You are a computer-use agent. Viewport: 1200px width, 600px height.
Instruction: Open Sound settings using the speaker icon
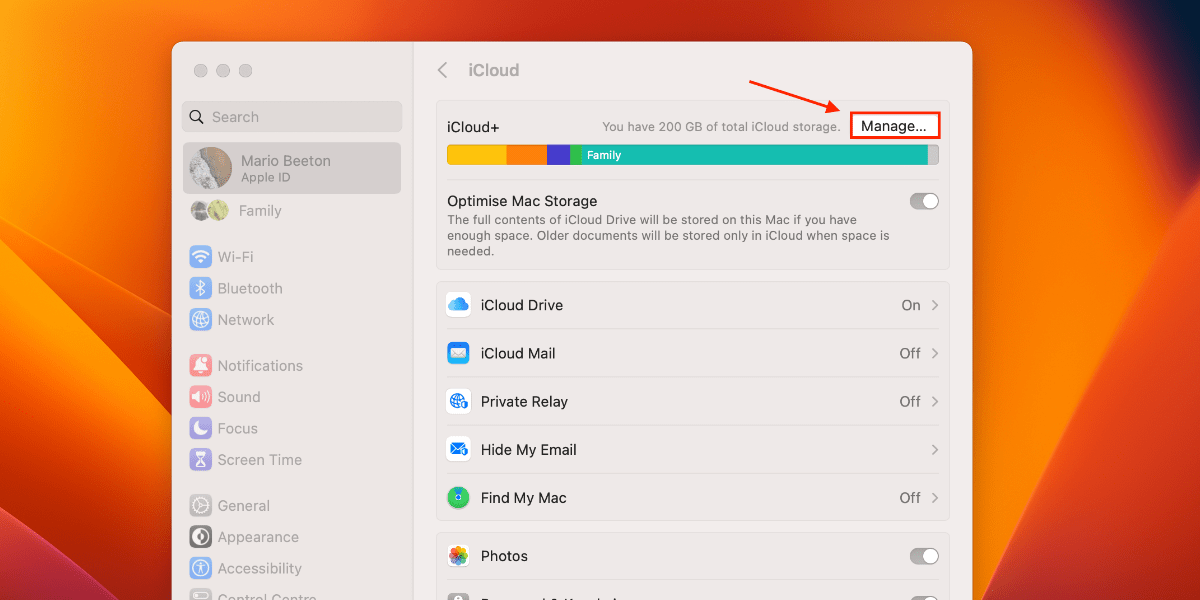[x=201, y=396]
